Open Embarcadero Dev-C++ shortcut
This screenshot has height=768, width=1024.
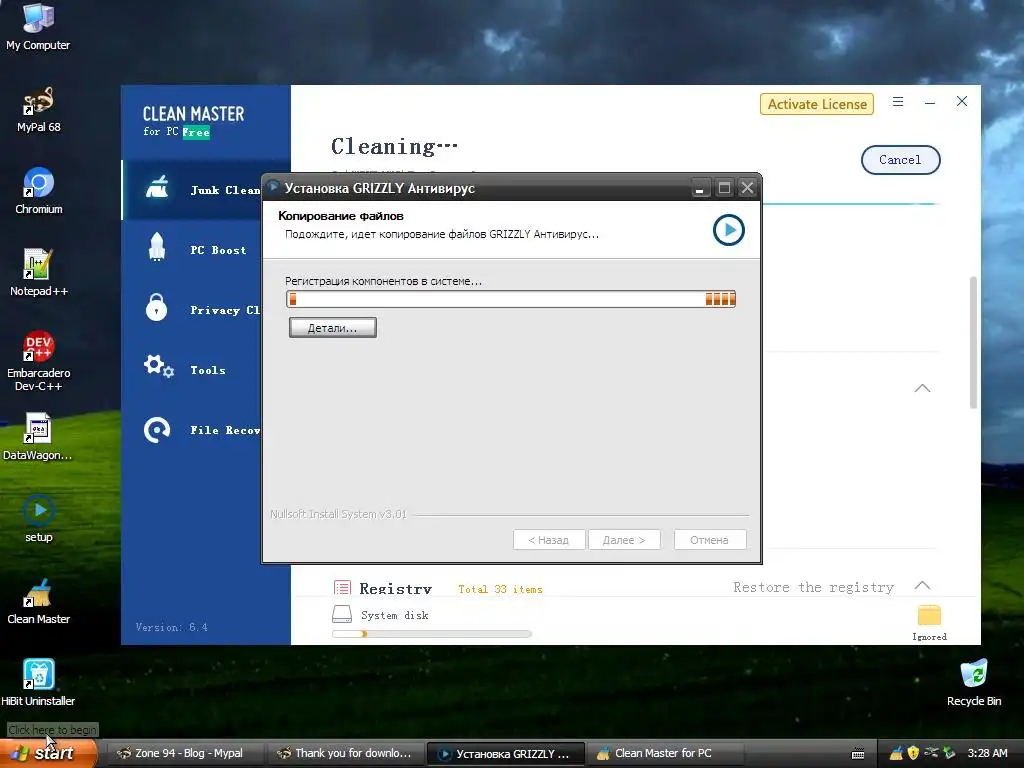[38, 360]
